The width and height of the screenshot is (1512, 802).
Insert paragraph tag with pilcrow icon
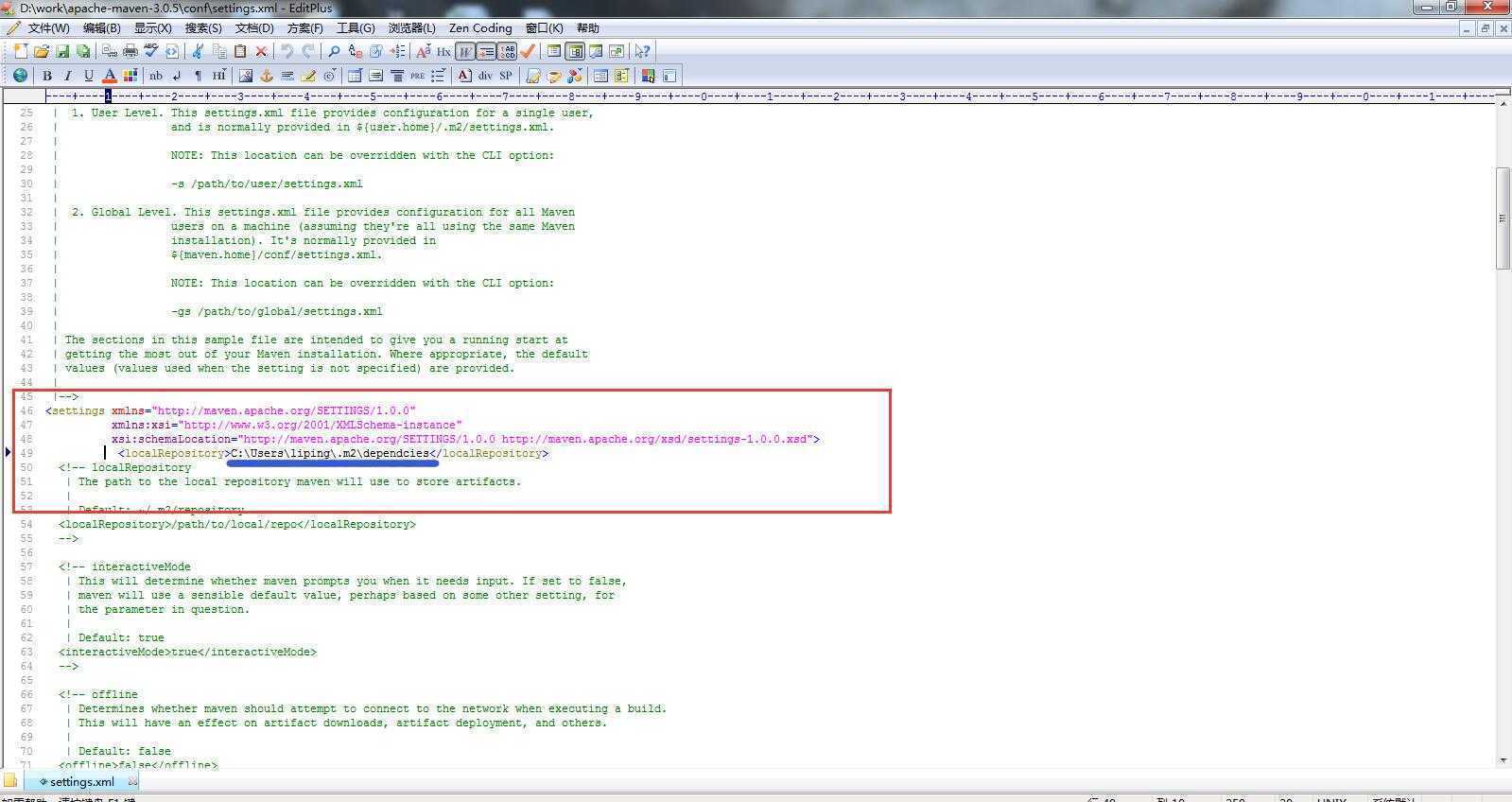(x=198, y=76)
